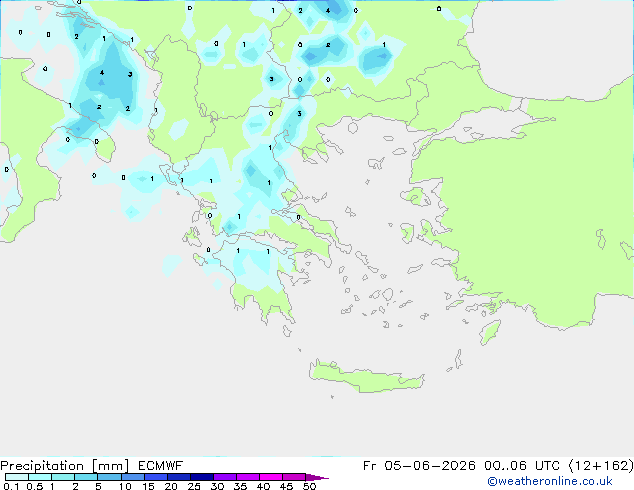Click the 25–30 mm dark blue swatch
634x490 pixels.
(x=202, y=477)
